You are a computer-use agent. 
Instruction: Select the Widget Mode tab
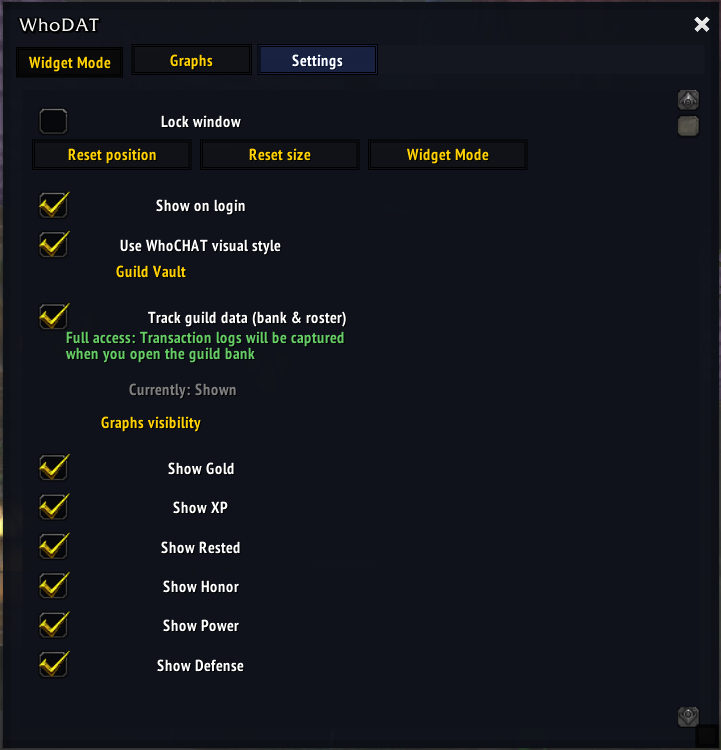(69, 63)
